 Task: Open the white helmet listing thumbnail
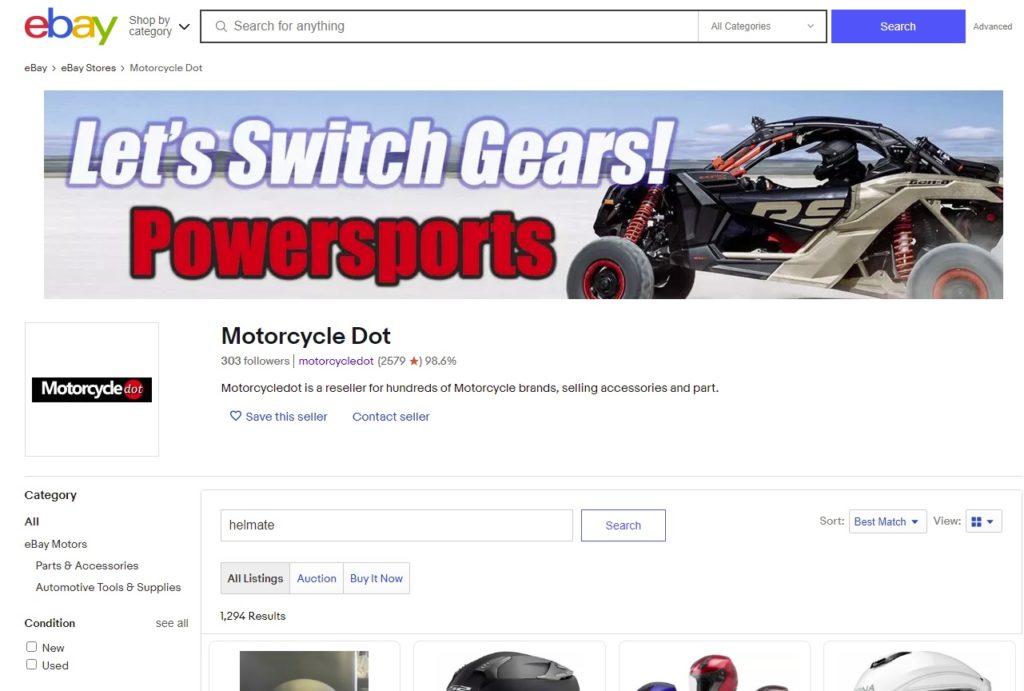[919, 671]
